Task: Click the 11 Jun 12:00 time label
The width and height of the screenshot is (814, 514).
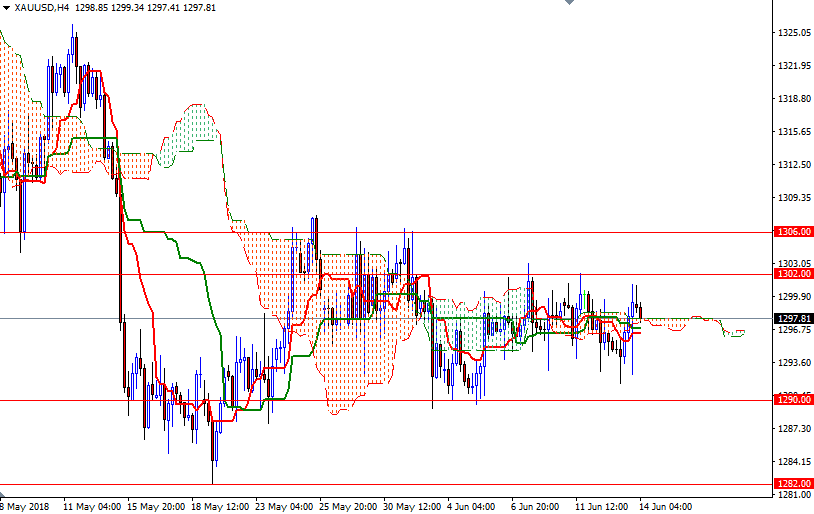Action: tap(601, 506)
